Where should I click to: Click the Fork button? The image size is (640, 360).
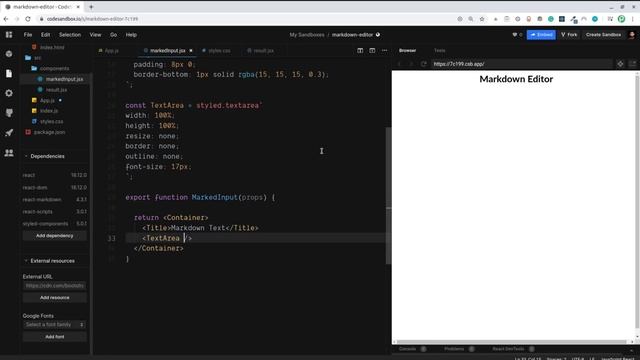tap(569, 35)
